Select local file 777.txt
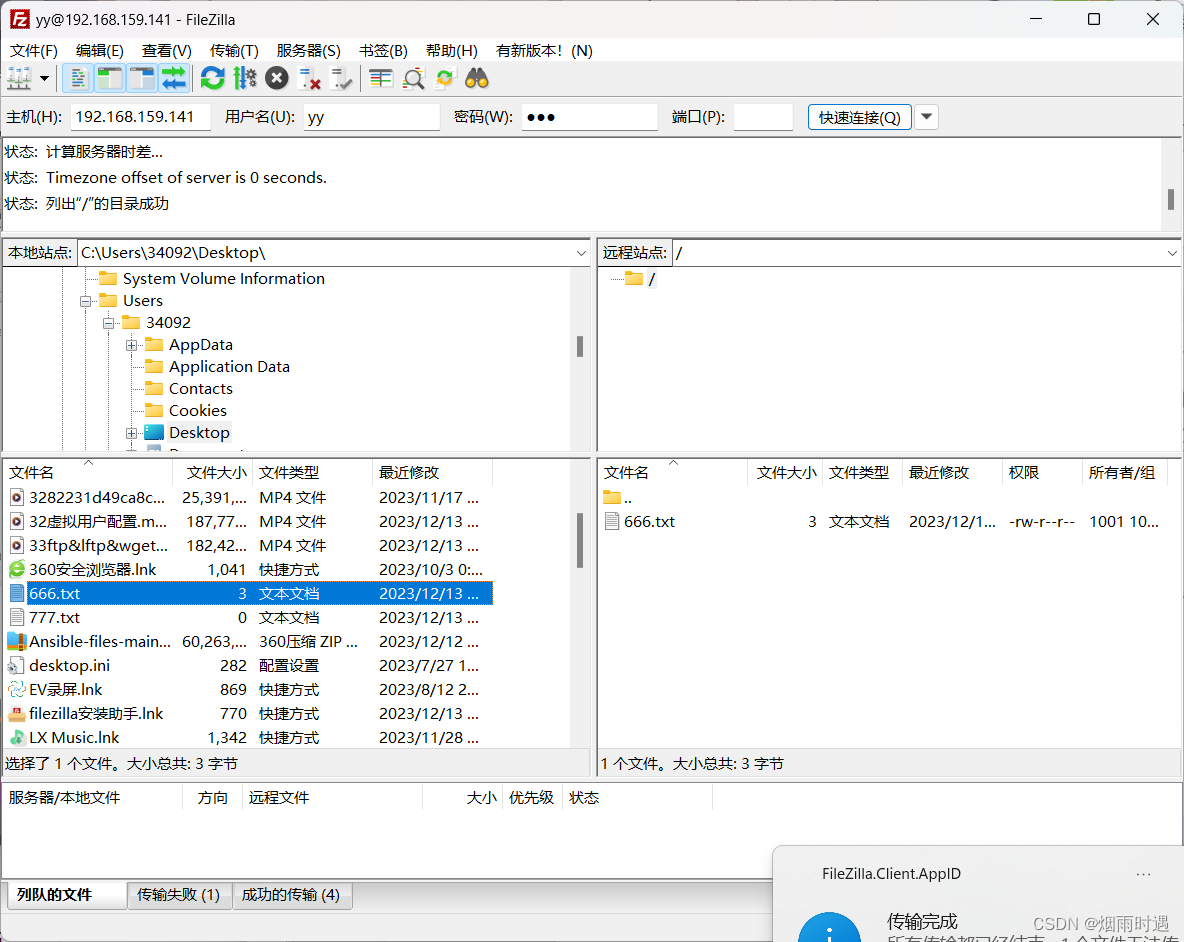The image size is (1184, 942). (249, 617)
